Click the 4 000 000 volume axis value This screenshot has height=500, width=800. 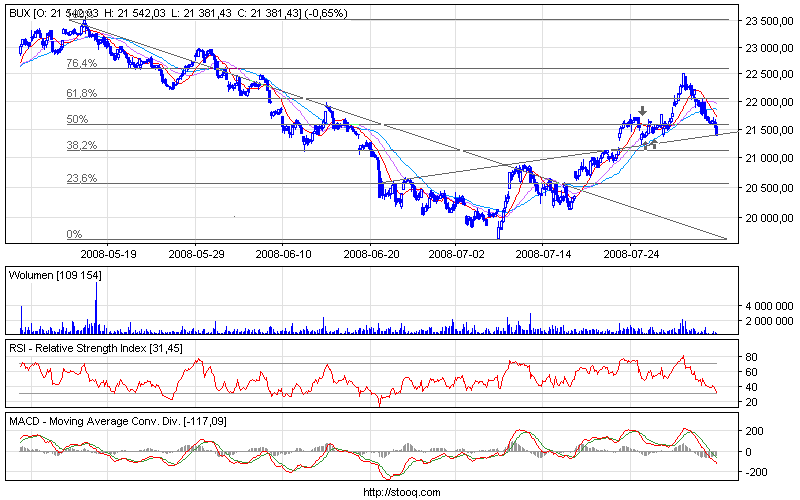[769, 306]
